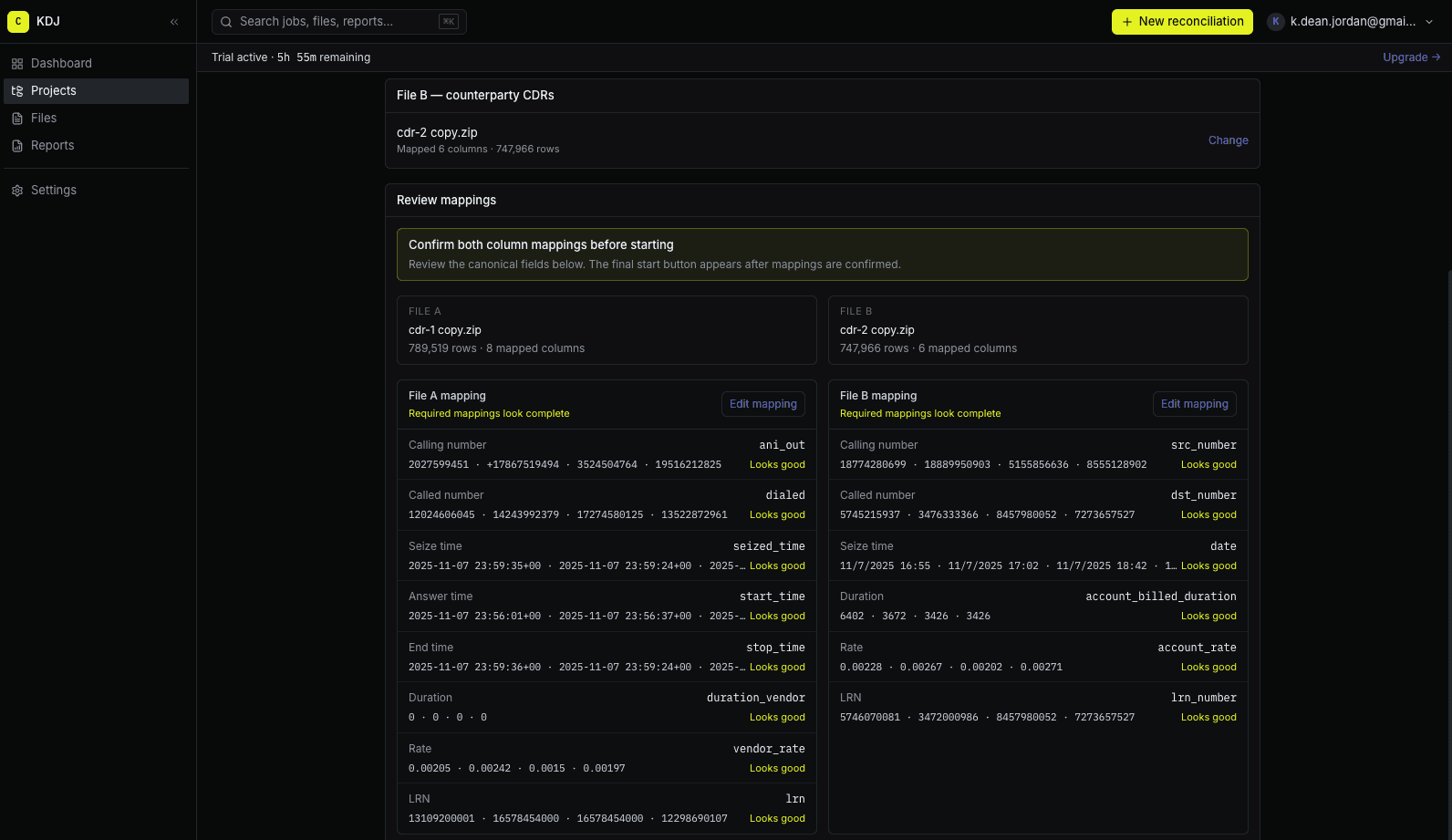Click the Confirm both column mappings notice

point(823,254)
